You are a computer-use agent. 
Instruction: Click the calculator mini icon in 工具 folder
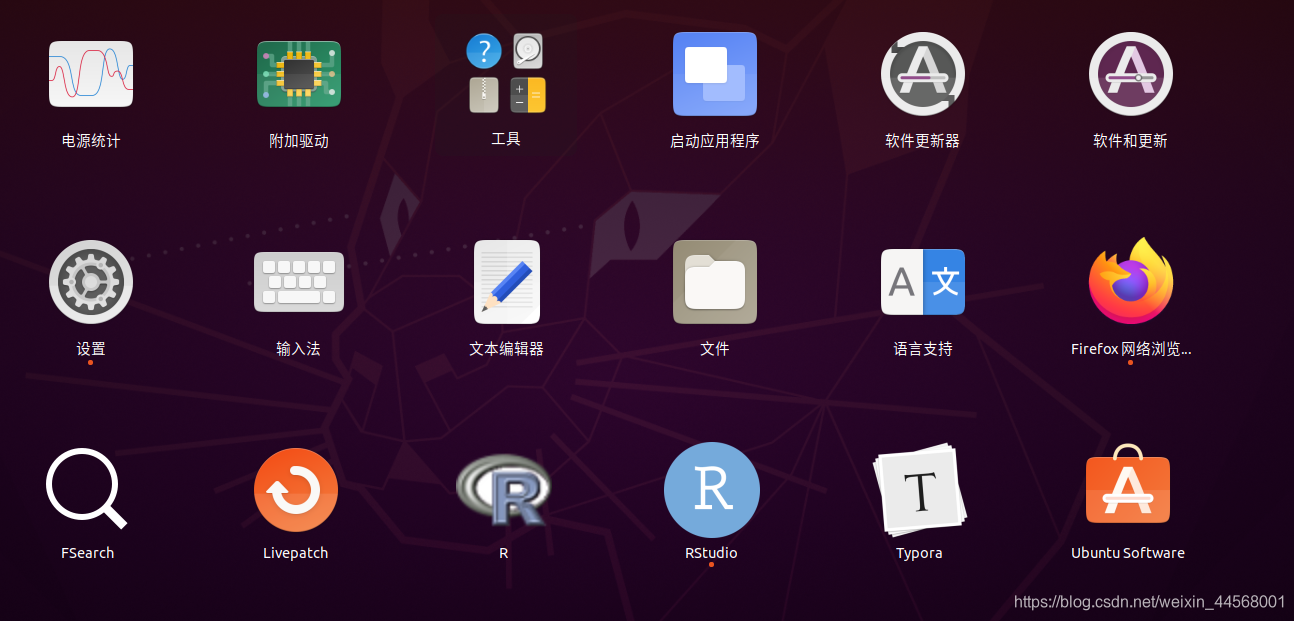pos(528,95)
